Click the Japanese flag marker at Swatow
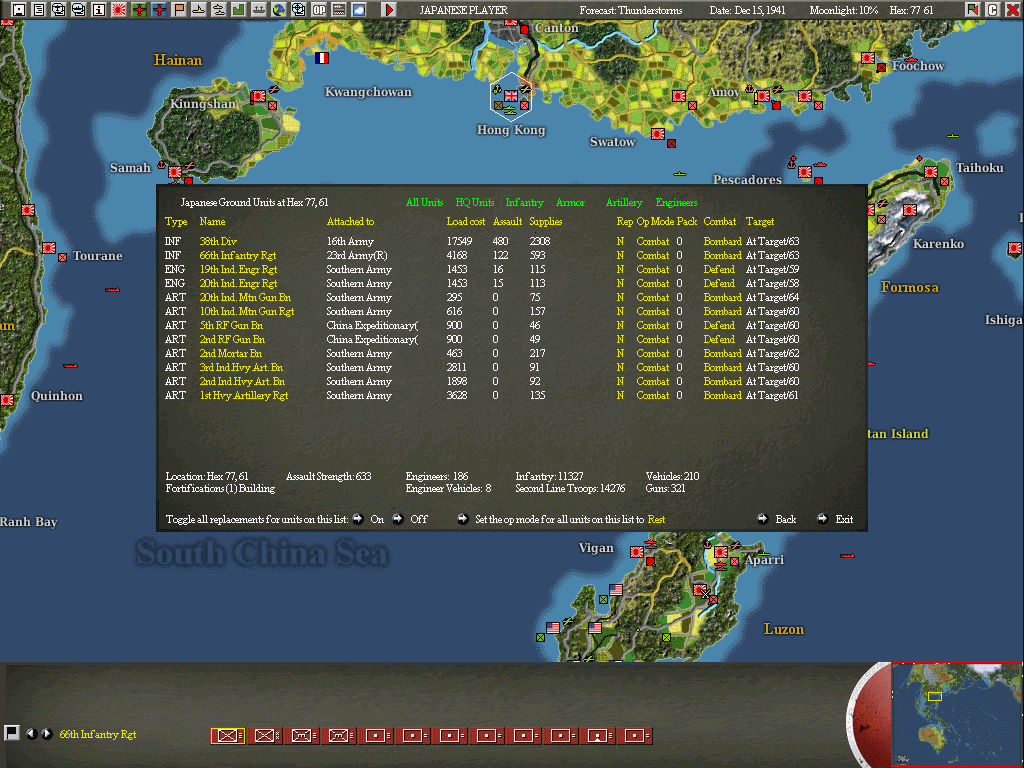This screenshot has width=1024, height=768. [658, 134]
